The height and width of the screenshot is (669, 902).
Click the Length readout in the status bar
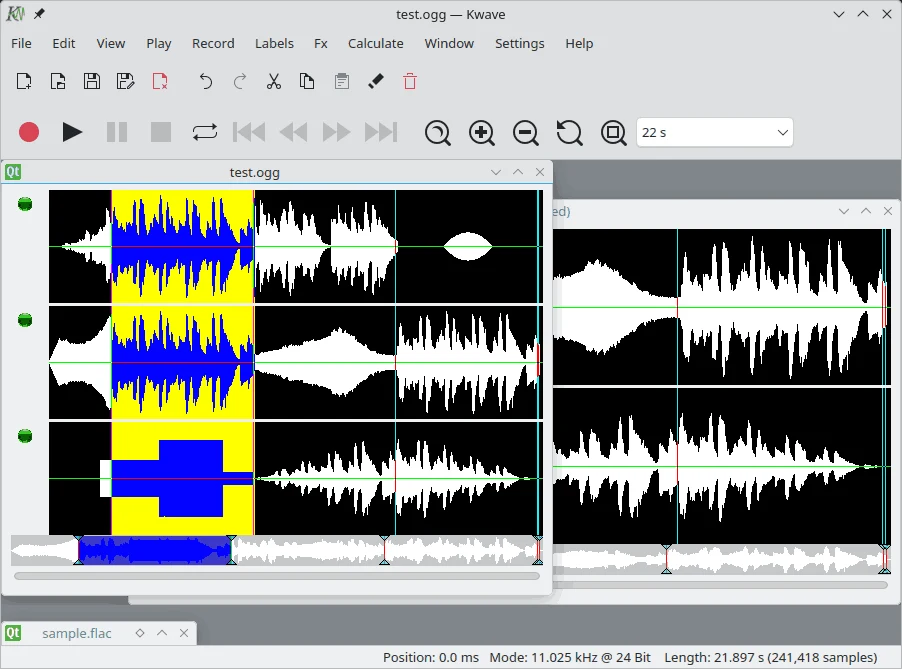click(771, 657)
